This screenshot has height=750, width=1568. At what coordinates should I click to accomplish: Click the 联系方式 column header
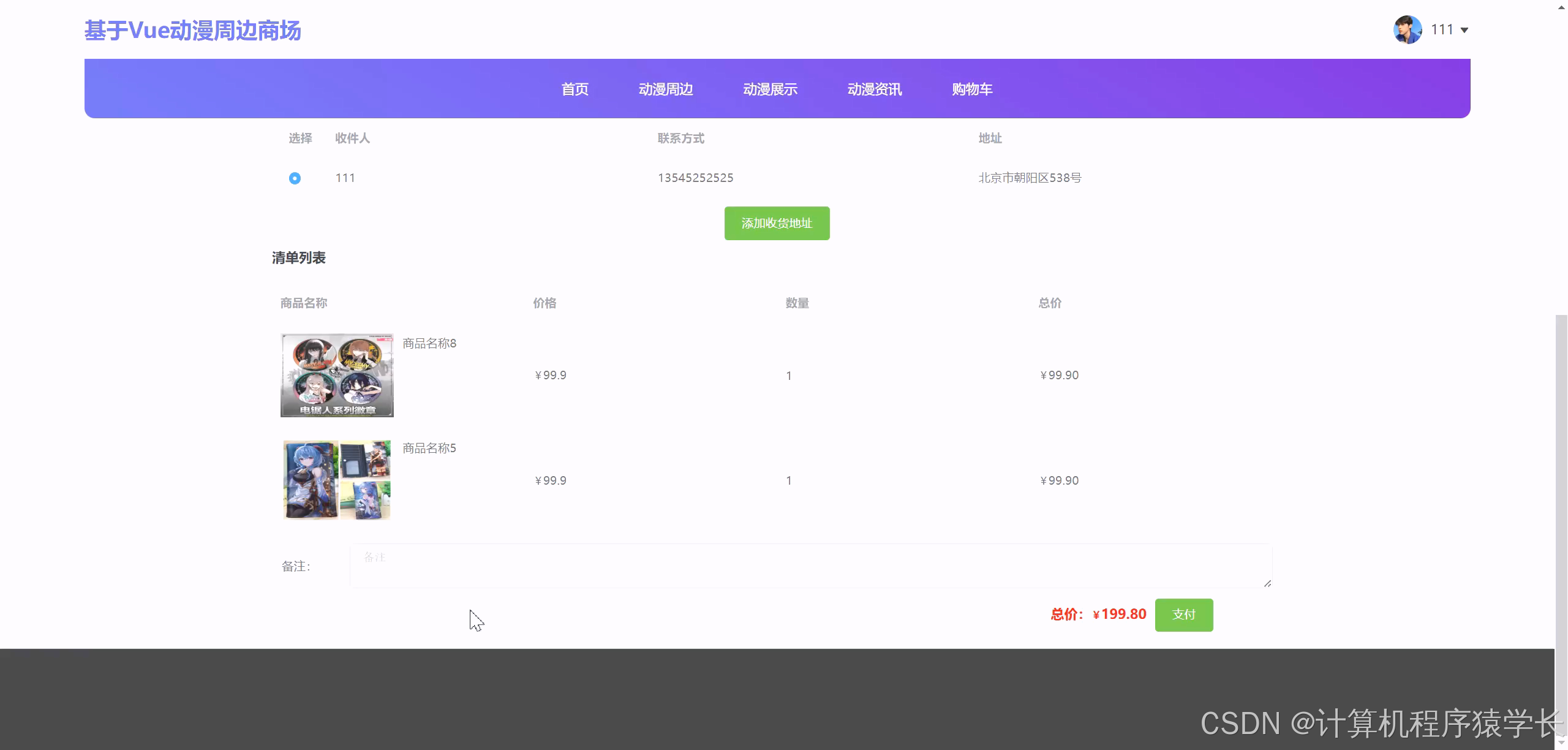point(680,138)
